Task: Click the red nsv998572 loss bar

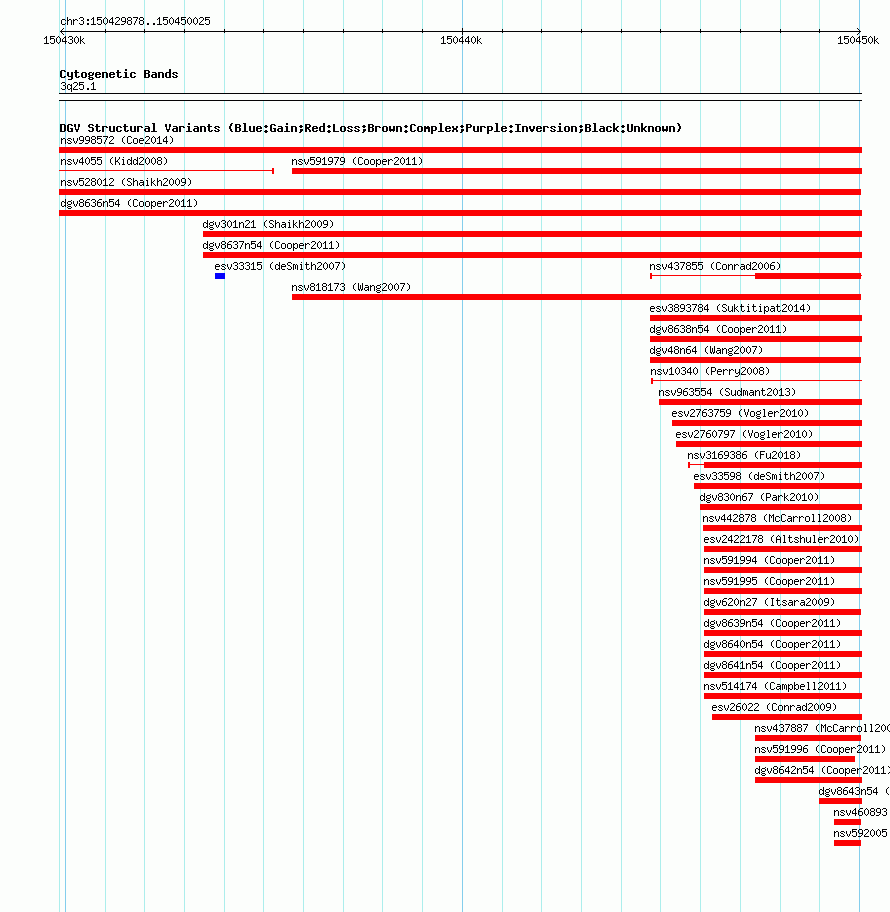Action: pos(460,150)
